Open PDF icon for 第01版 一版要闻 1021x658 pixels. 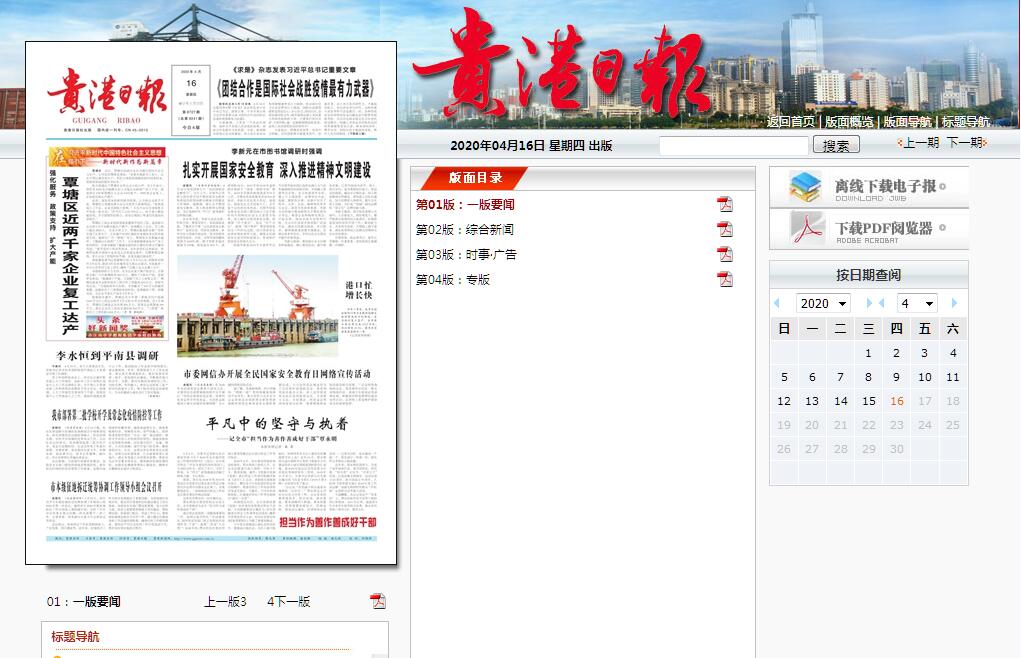[x=725, y=204]
